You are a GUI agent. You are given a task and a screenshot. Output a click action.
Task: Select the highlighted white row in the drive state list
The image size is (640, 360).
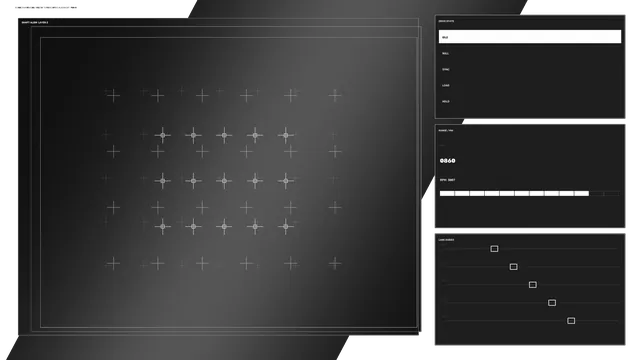[530, 37]
